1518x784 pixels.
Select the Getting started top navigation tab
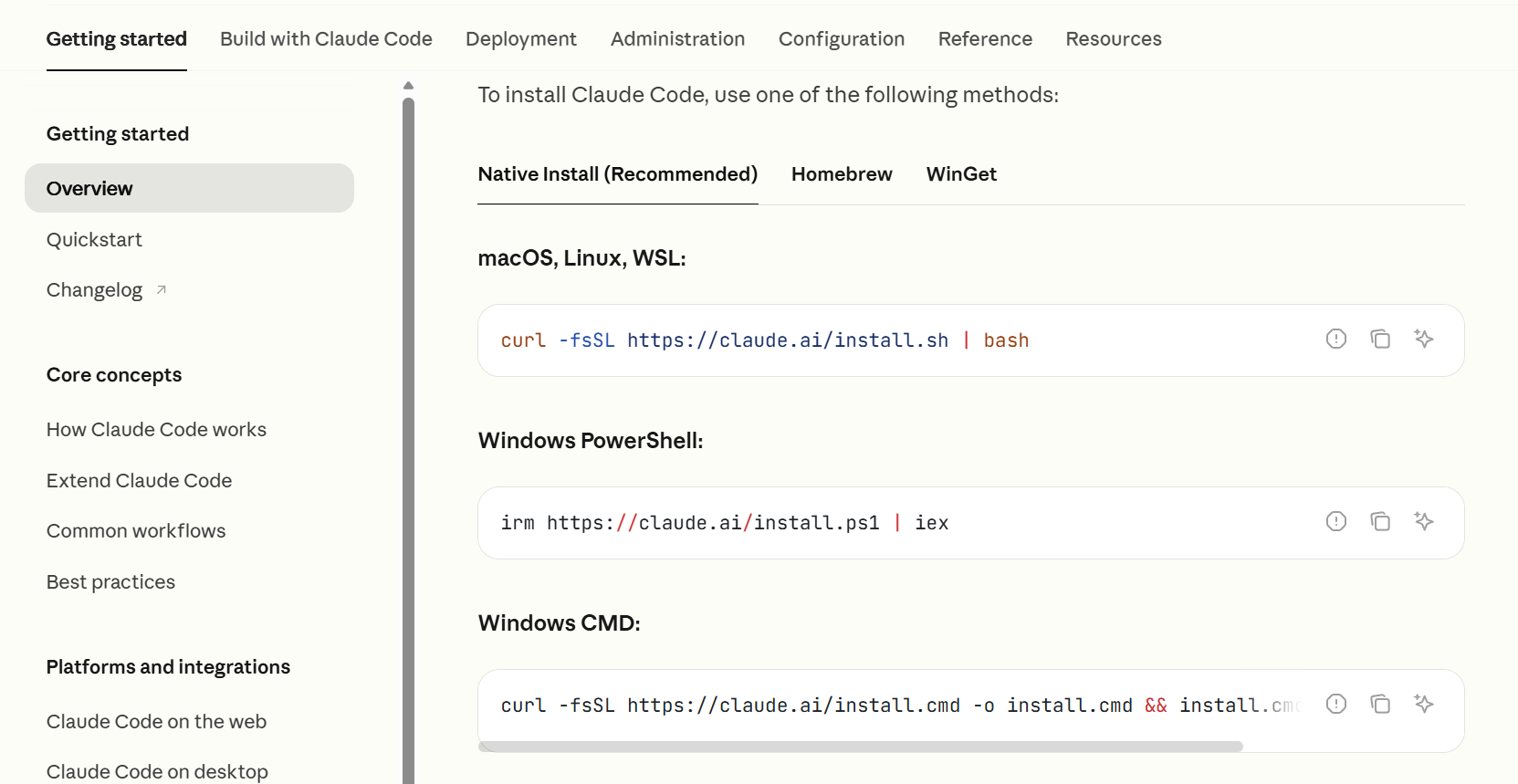pyautogui.click(x=117, y=39)
